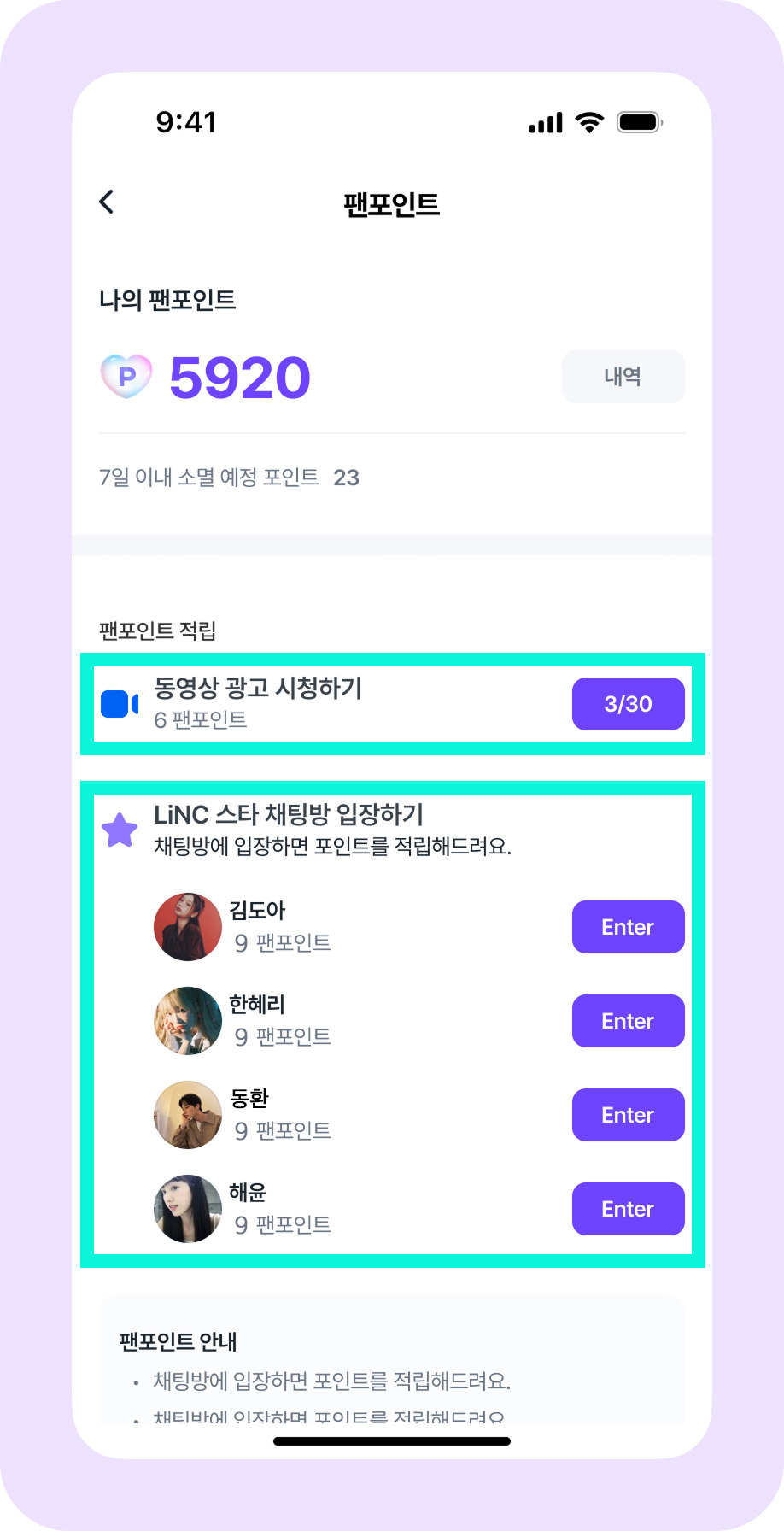
Task: Open 동환's profile picture
Action: pyautogui.click(x=188, y=1115)
